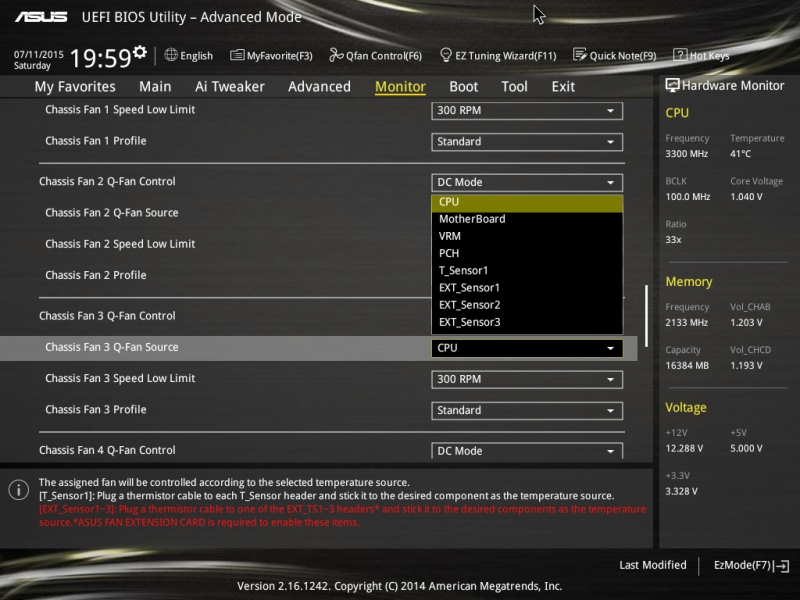Choose MotherBoard in the source list
Viewport: 800px width, 600px height.
click(527, 219)
